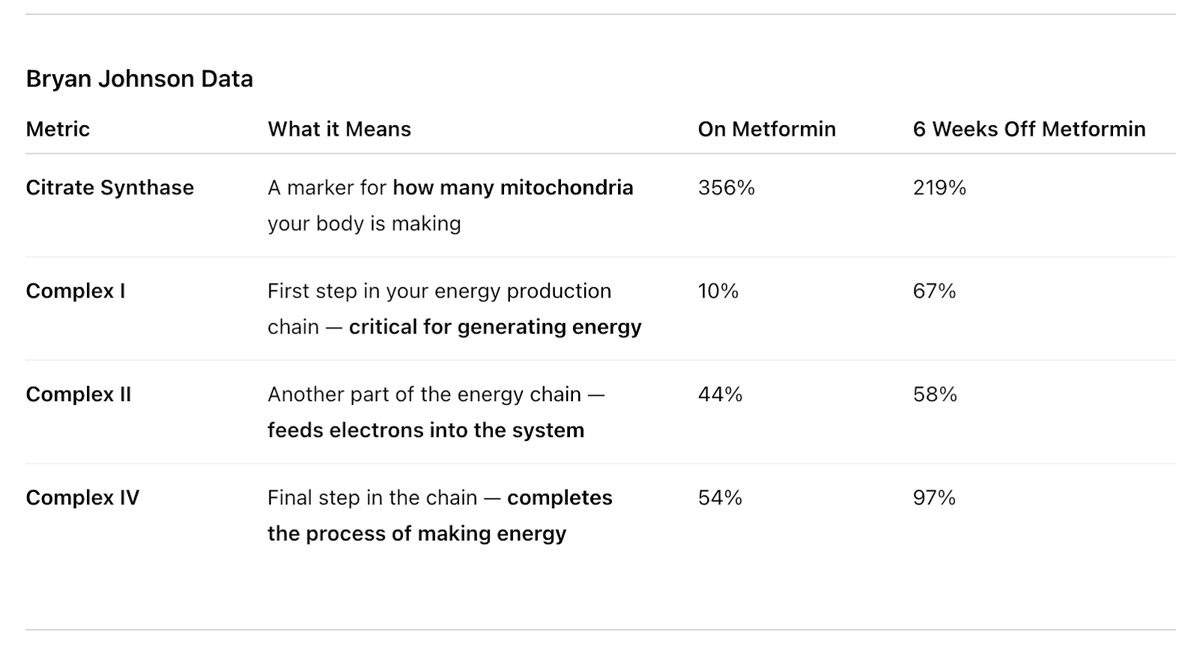Select the "Citrate Synthase" row label
The width and height of the screenshot is (1200, 650).
[x=110, y=188]
